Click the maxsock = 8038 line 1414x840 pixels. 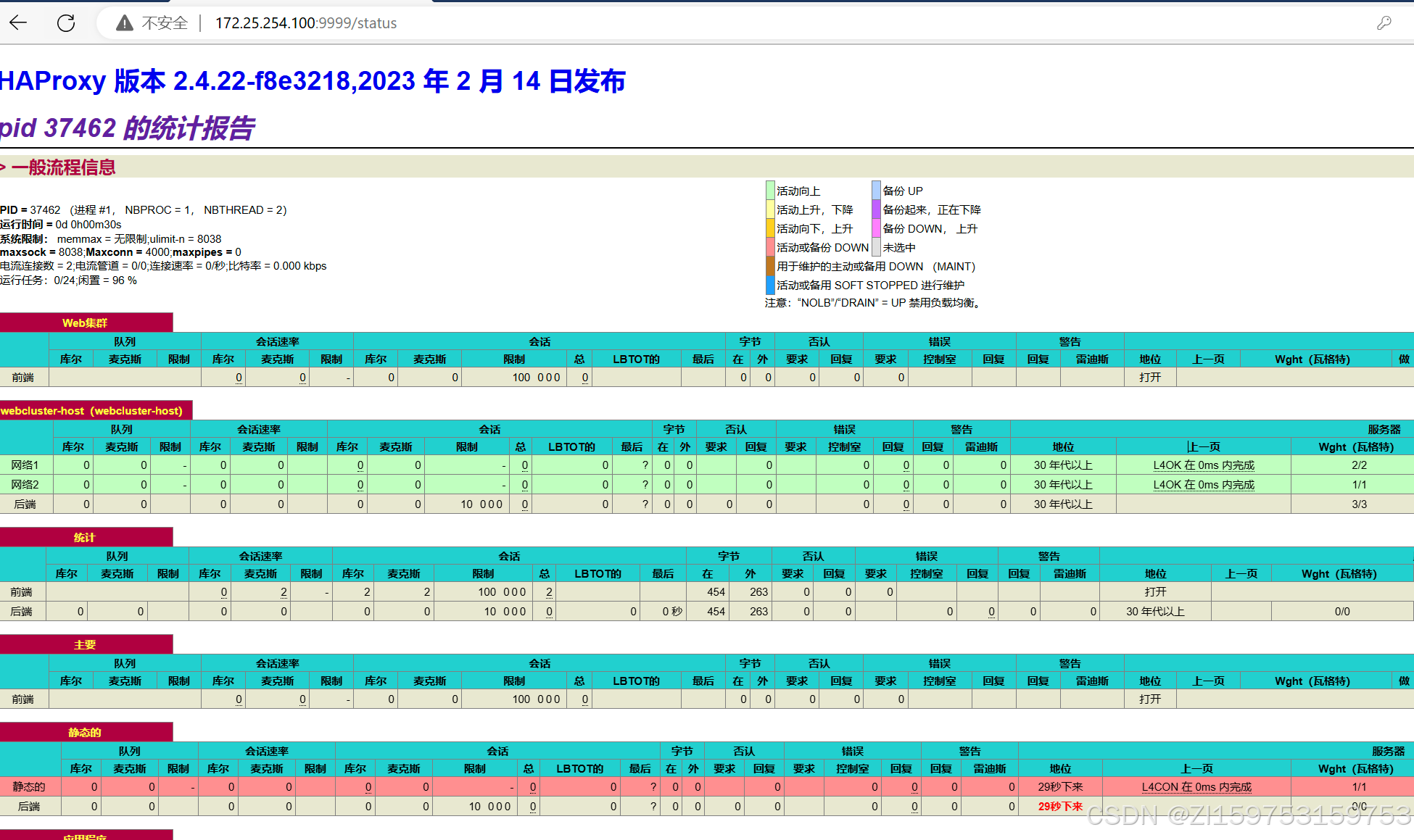[120, 252]
